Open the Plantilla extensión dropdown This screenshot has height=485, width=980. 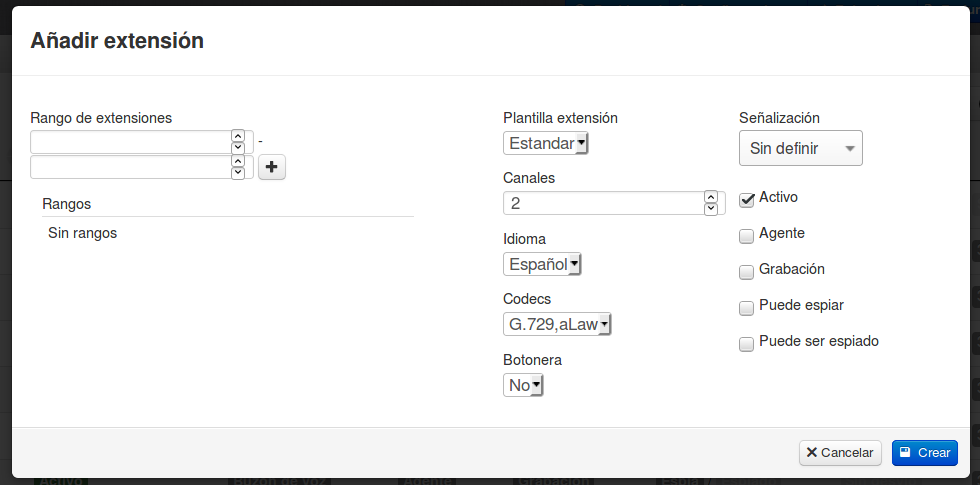click(x=546, y=143)
